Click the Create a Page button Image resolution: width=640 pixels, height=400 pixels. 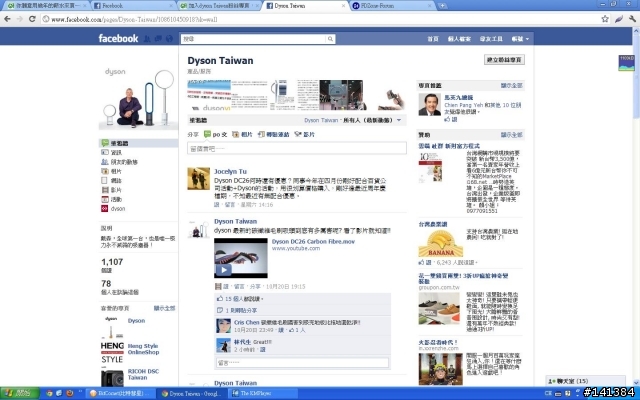(x=504, y=60)
